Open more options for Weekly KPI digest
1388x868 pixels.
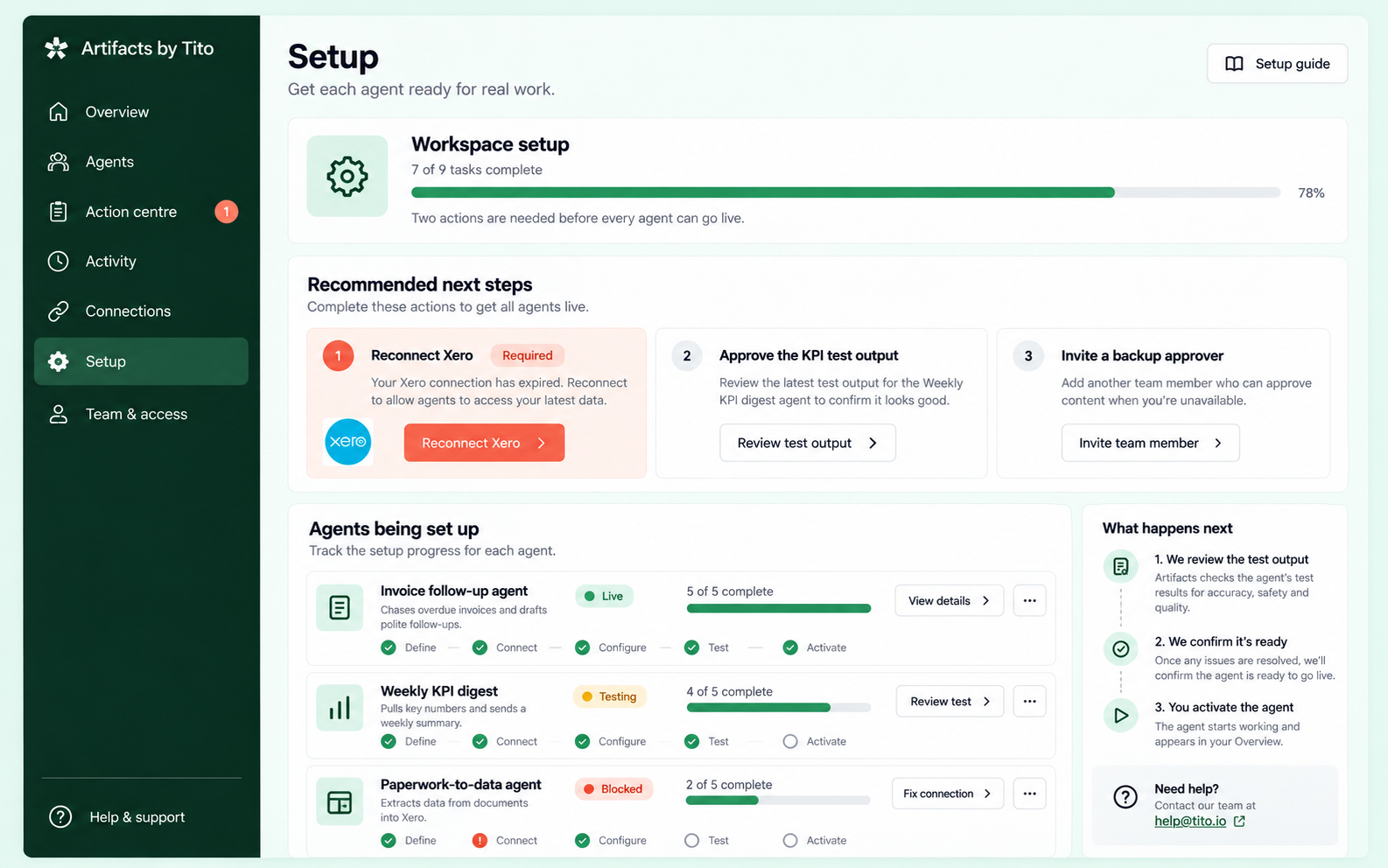click(x=1029, y=701)
